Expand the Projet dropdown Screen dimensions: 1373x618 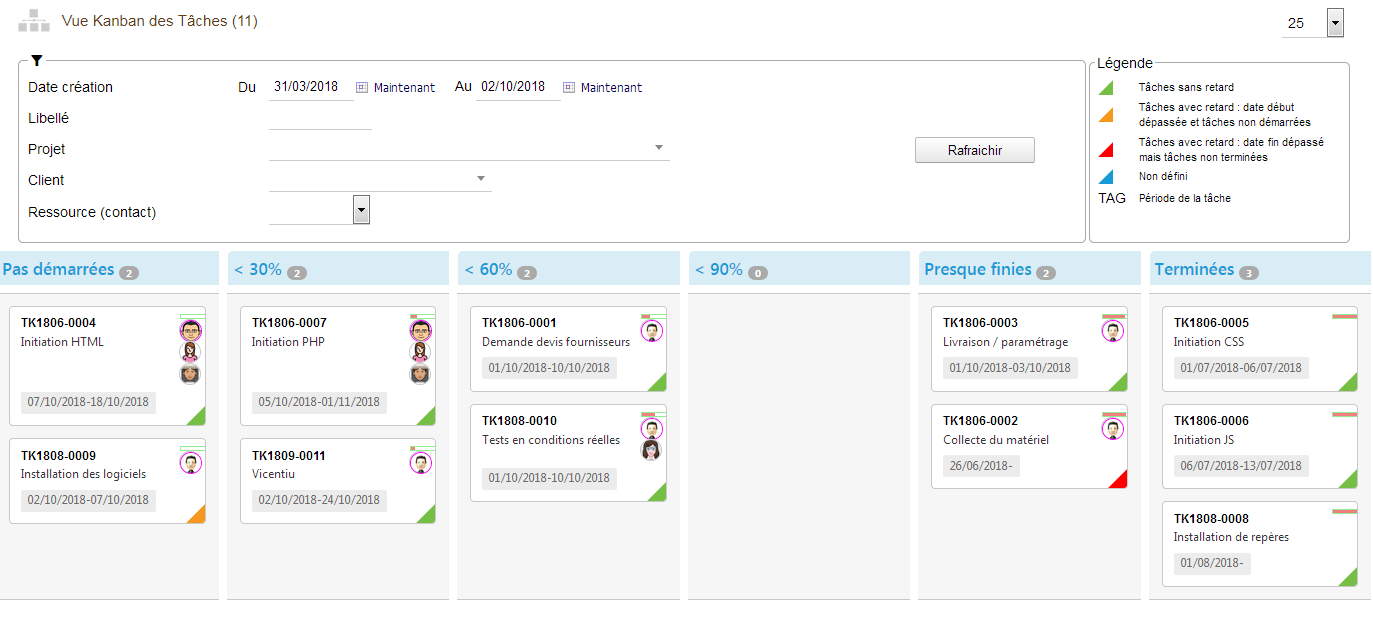click(x=659, y=148)
